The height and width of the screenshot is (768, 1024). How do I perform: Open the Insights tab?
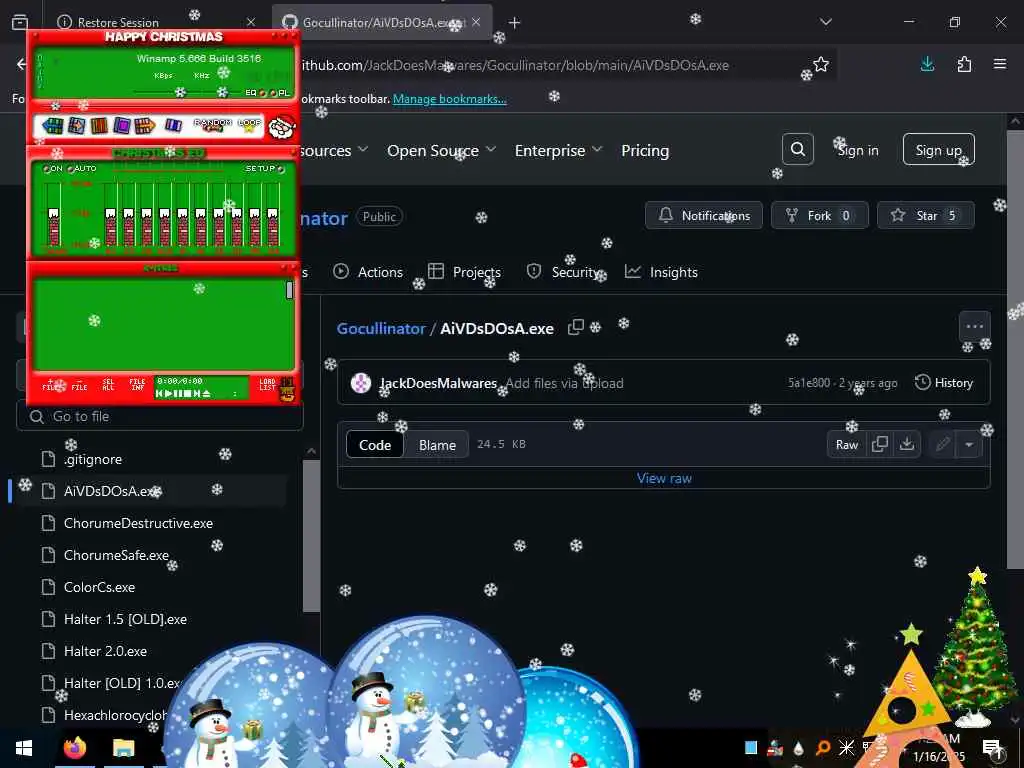click(x=662, y=272)
